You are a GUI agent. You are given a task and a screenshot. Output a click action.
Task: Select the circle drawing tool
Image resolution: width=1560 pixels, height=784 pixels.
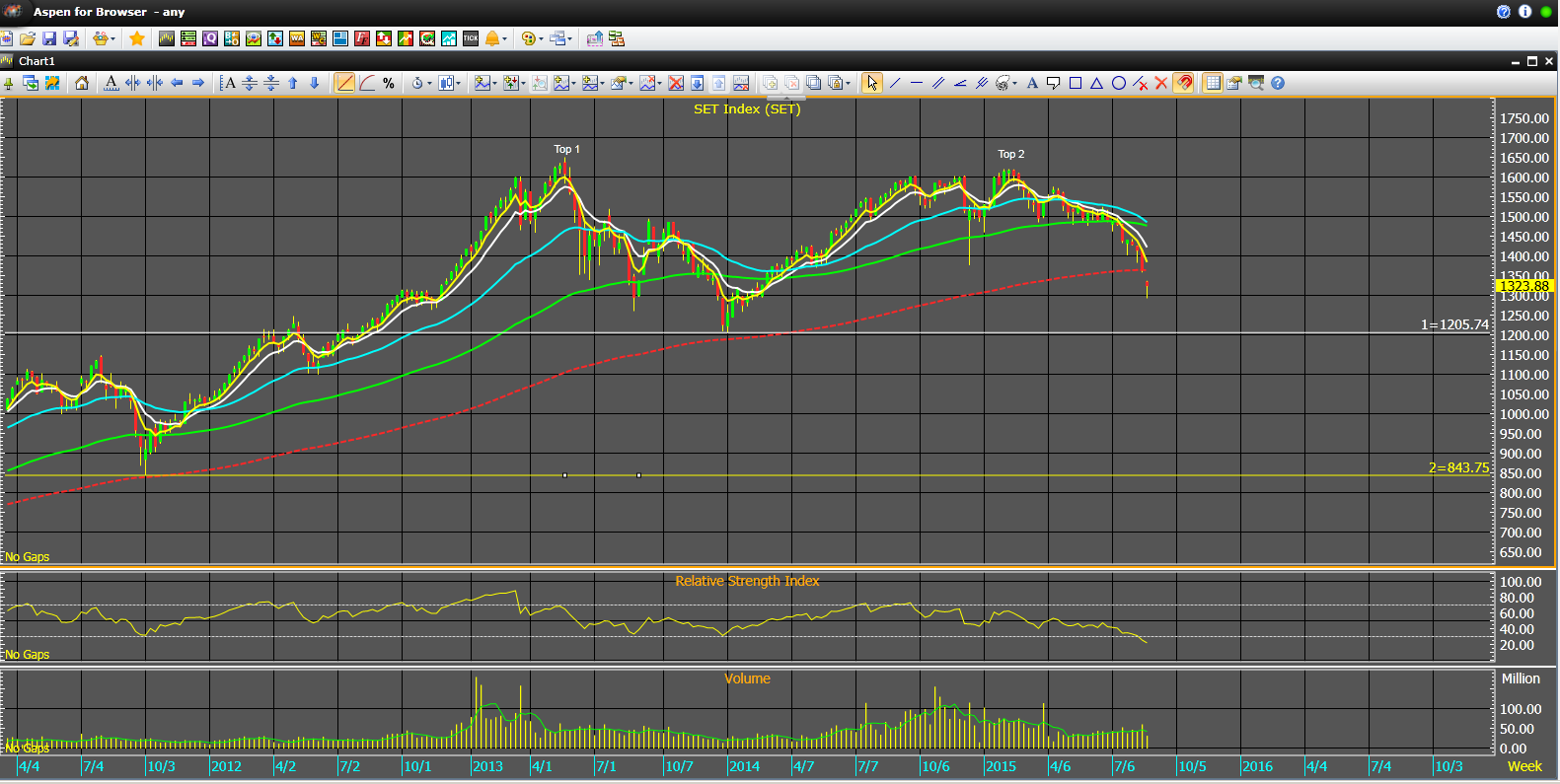[x=1119, y=83]
